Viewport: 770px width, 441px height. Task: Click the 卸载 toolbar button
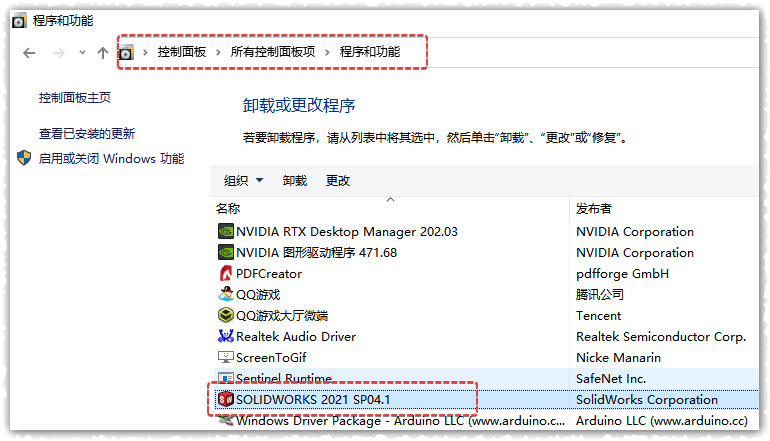pos(295,181)
